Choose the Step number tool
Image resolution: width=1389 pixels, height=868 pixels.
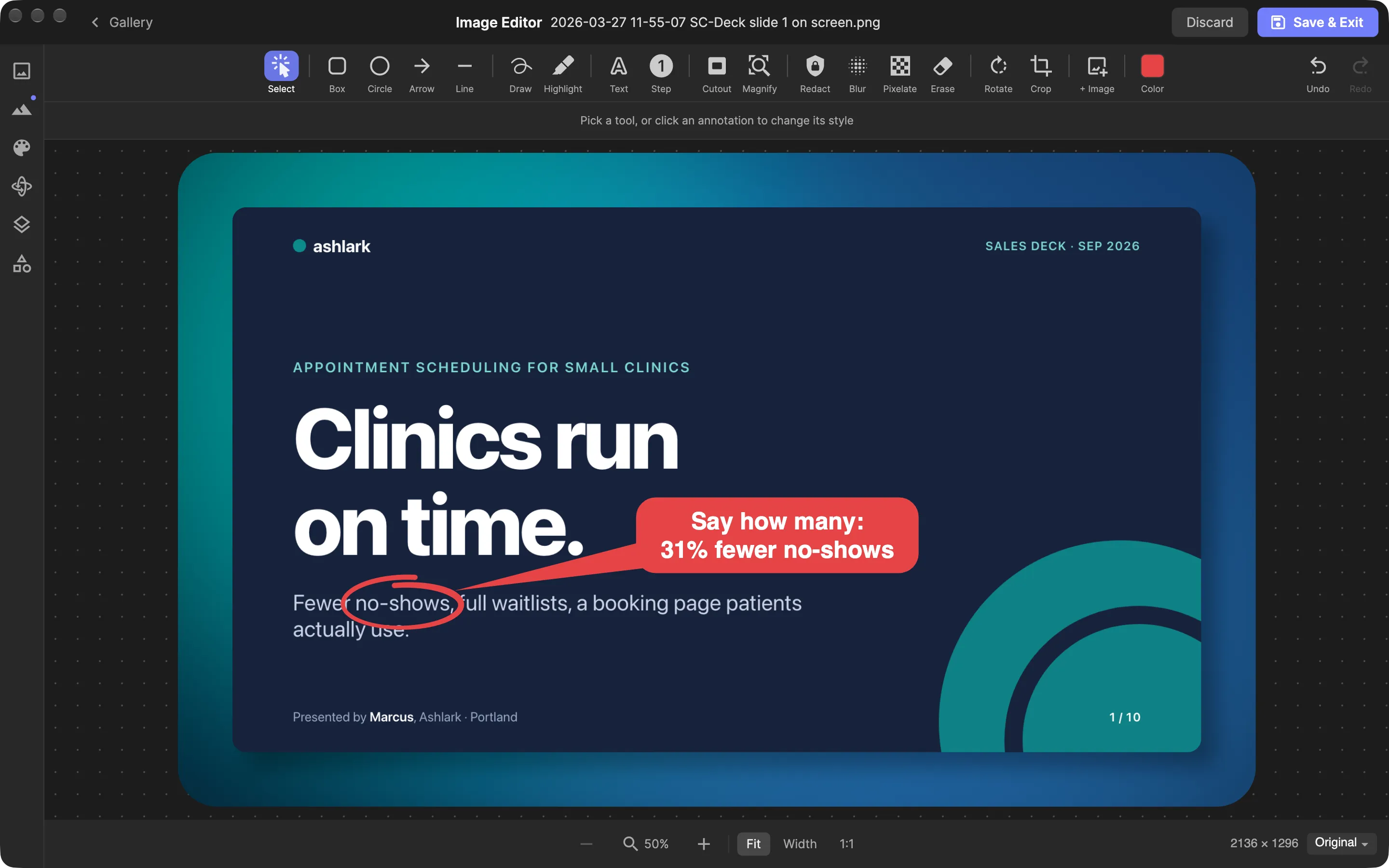tap(661, 73)
